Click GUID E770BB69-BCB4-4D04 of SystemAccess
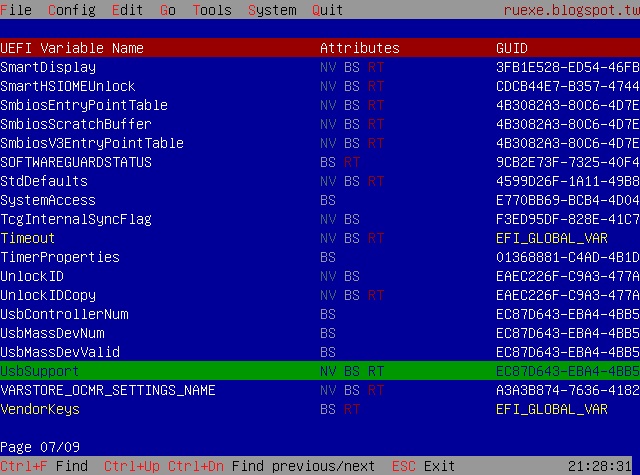640x475 pixels. (568, 200)
